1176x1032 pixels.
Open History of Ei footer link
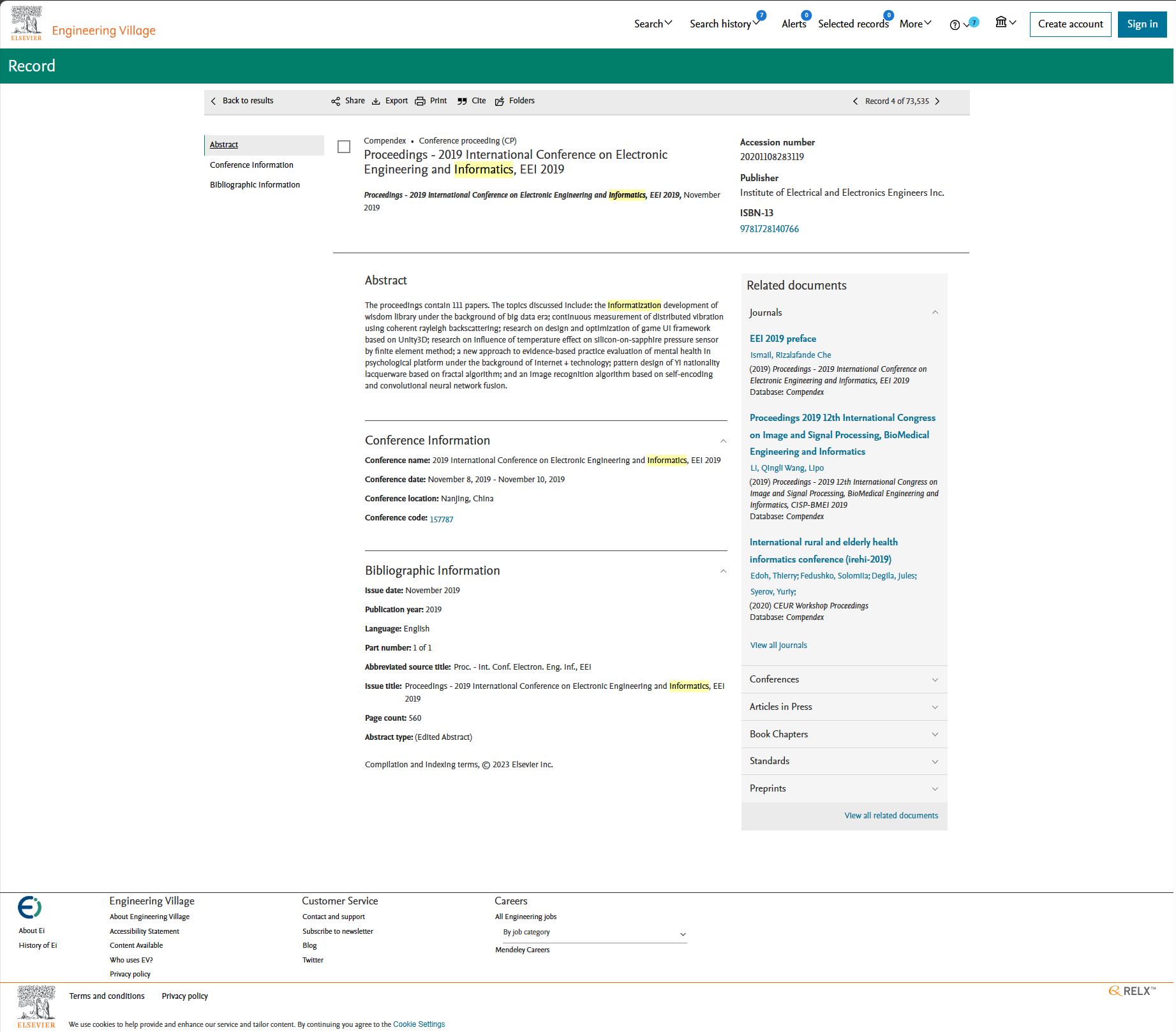point(38,945)
